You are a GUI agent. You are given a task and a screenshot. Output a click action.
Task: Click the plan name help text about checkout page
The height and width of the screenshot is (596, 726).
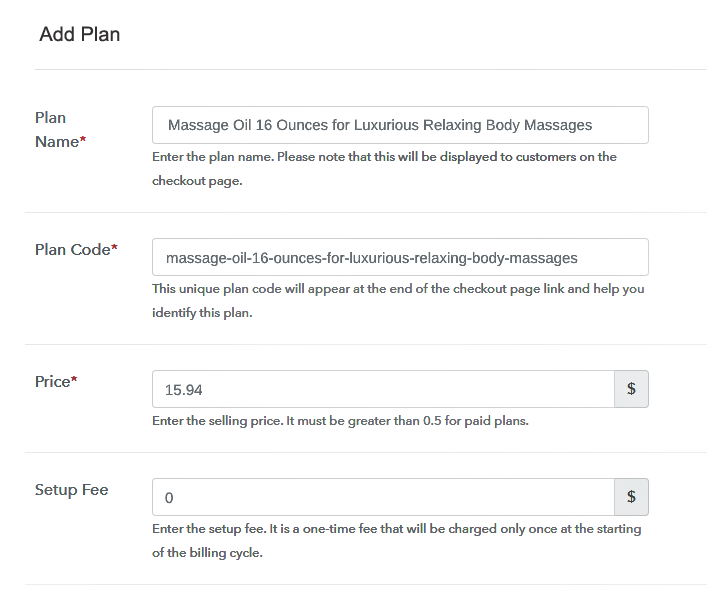pos(384,169)
